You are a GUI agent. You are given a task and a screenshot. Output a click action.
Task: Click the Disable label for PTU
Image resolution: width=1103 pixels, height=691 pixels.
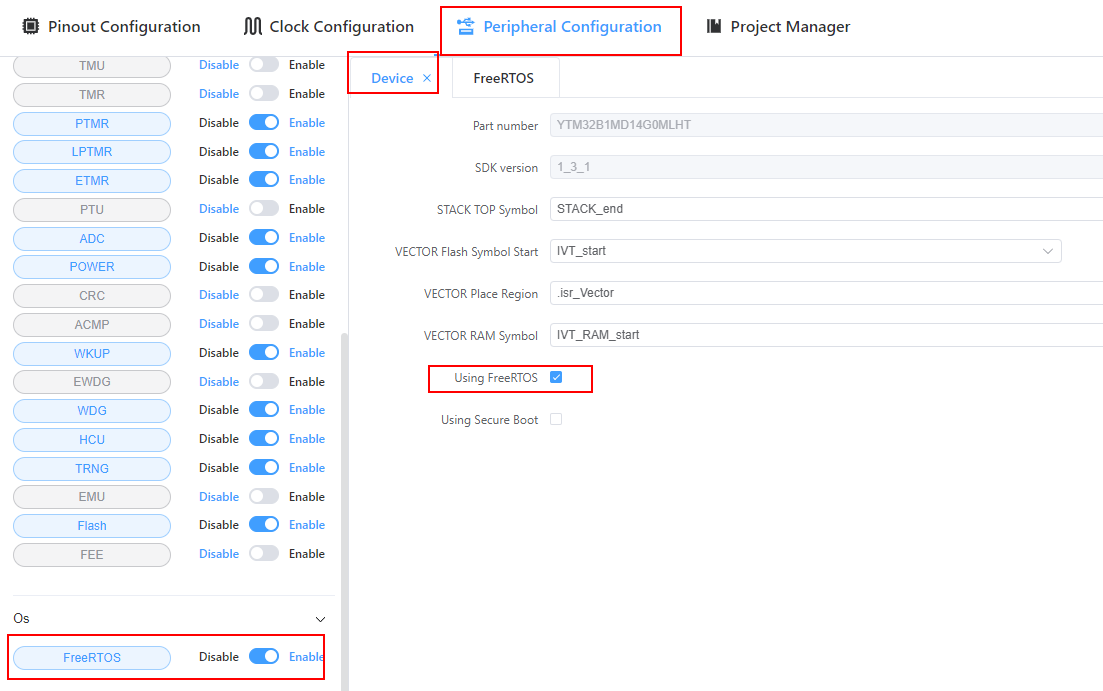(x=219, y=209)
